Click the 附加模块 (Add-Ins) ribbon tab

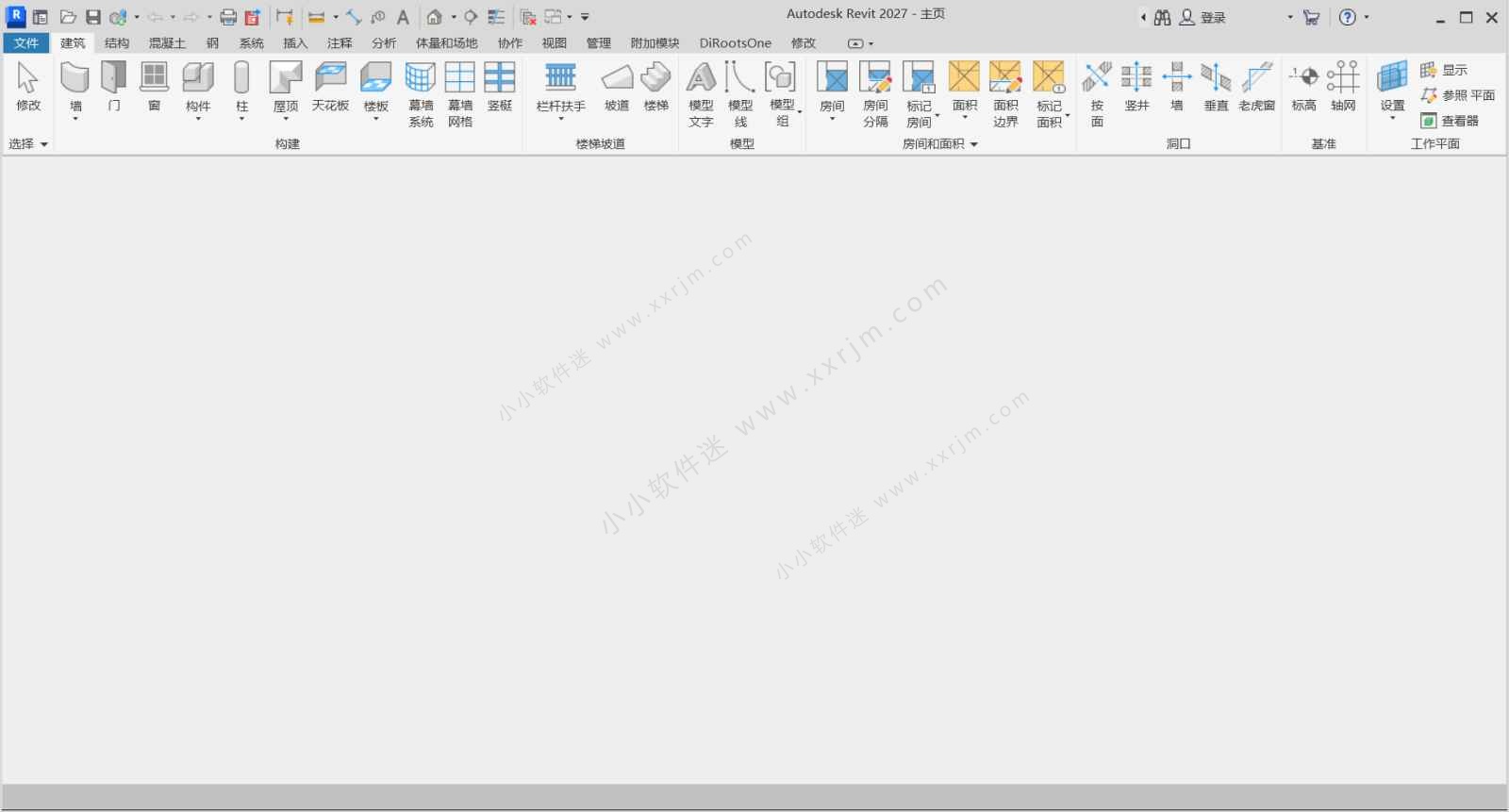coord(655,42)
